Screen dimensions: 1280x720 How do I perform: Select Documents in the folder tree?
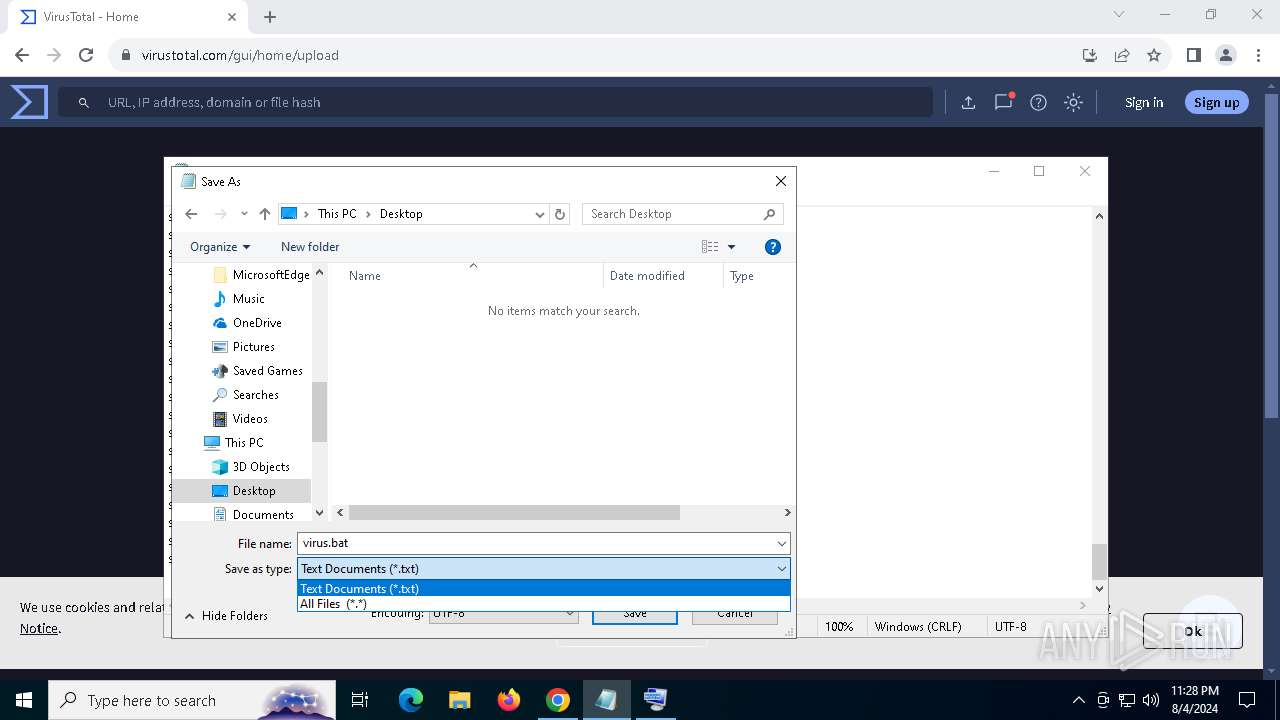(263, 515)
